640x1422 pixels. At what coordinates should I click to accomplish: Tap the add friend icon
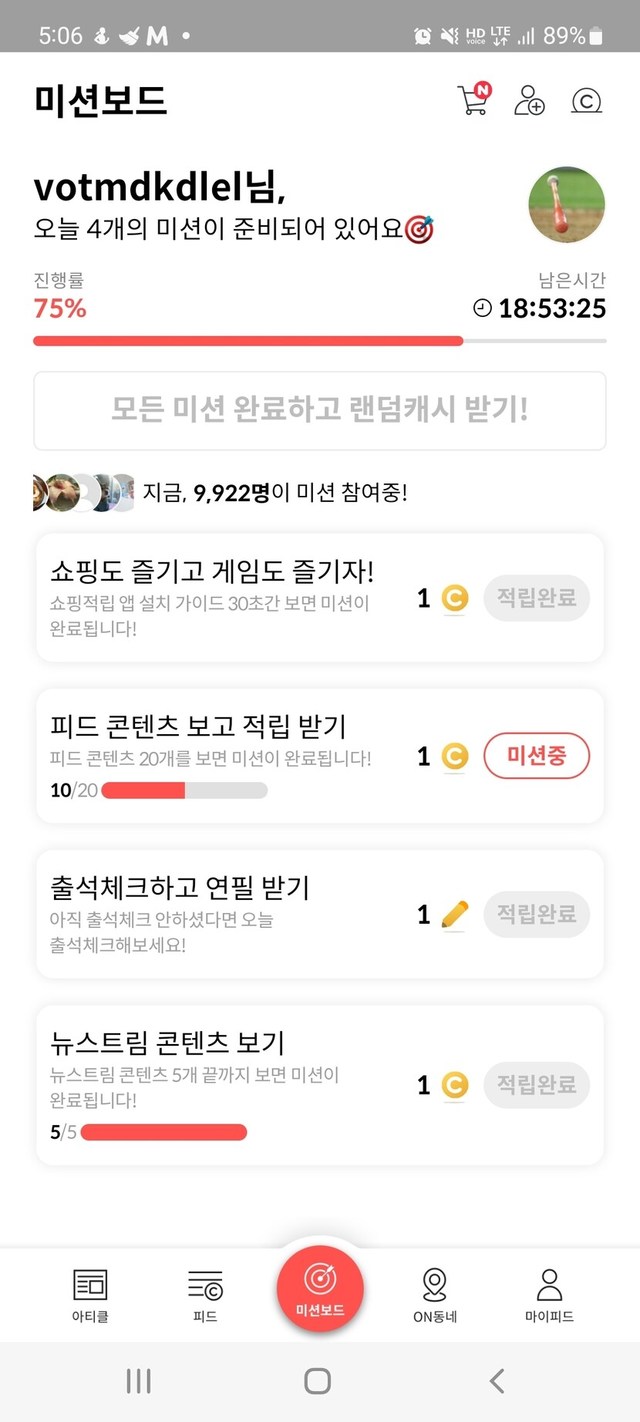529,100
